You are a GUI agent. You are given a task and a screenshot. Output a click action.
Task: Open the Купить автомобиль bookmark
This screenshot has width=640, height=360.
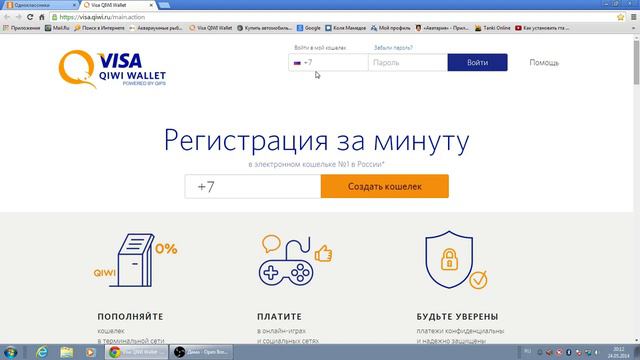(x=264, y=28)
